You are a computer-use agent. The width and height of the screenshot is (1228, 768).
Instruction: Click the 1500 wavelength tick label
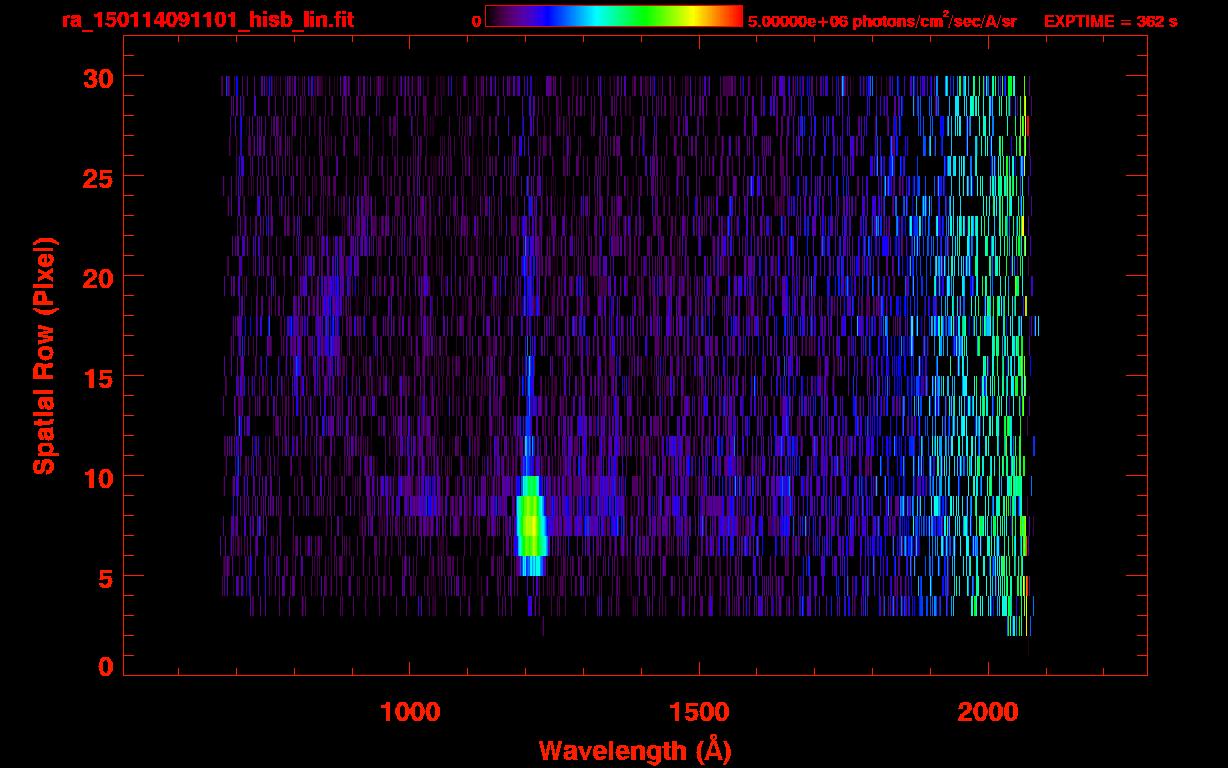698,712
